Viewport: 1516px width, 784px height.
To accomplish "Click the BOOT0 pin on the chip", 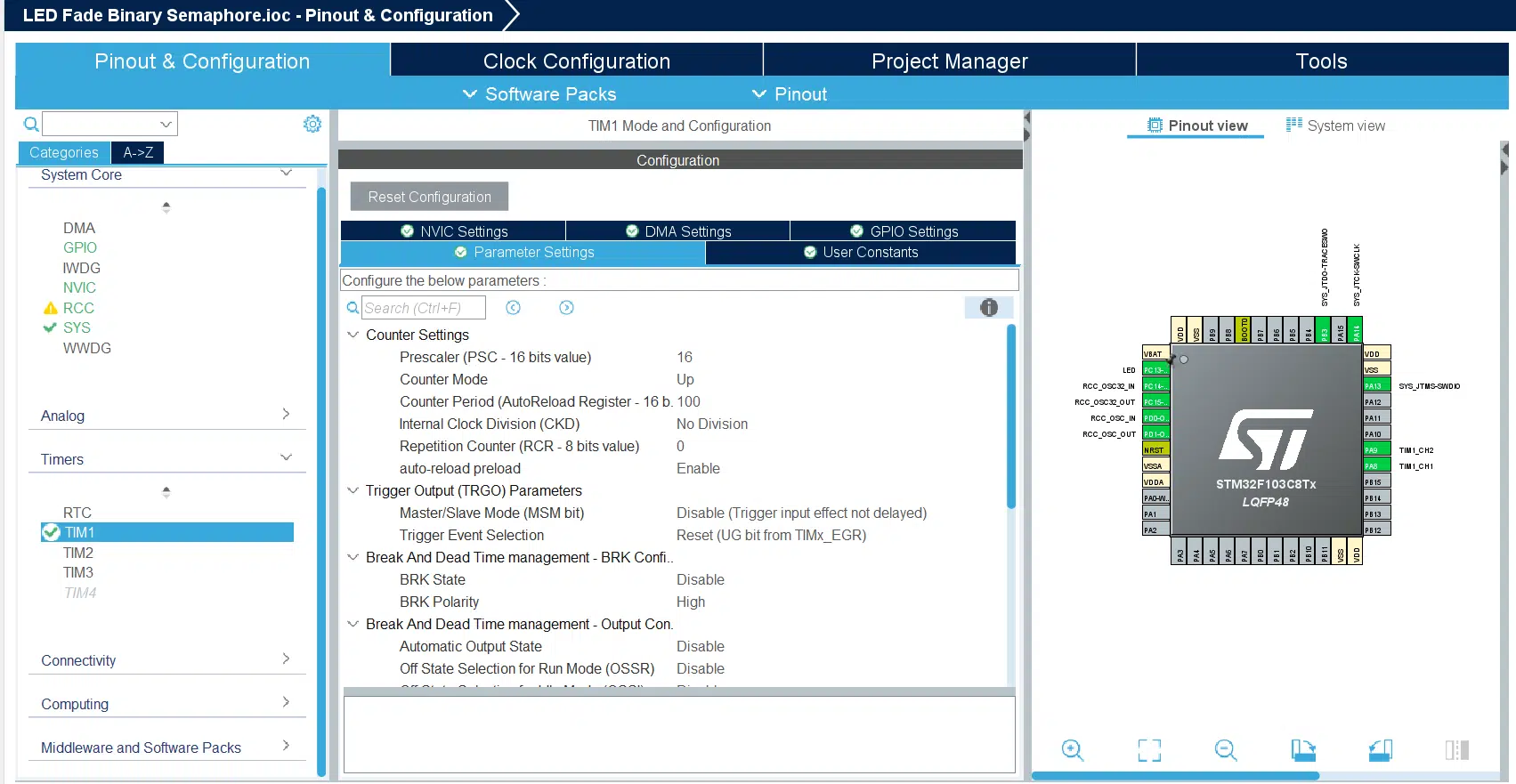I will pyautogui.click(x=1244, y=330).
